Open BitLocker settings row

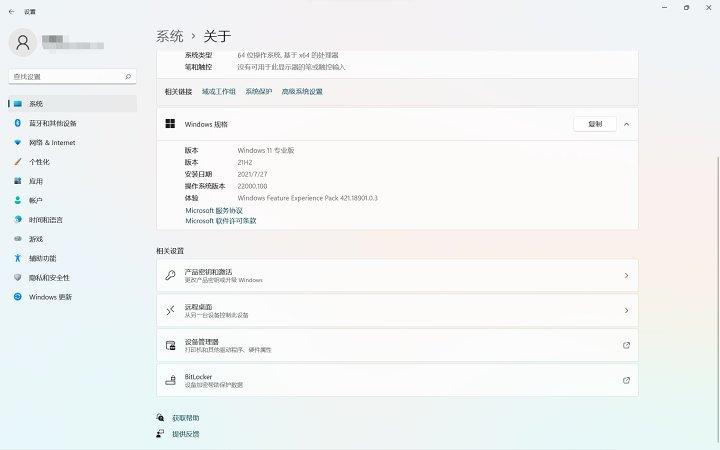[x=397, y=380]
